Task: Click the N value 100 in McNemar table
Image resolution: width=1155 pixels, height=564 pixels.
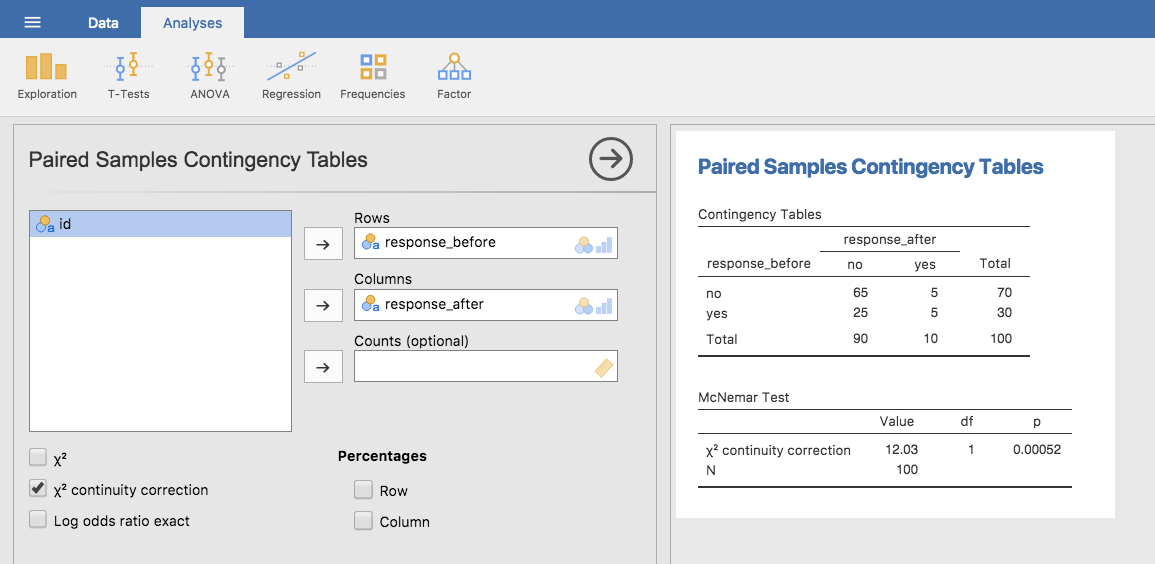Action: (x=907, y=469)
